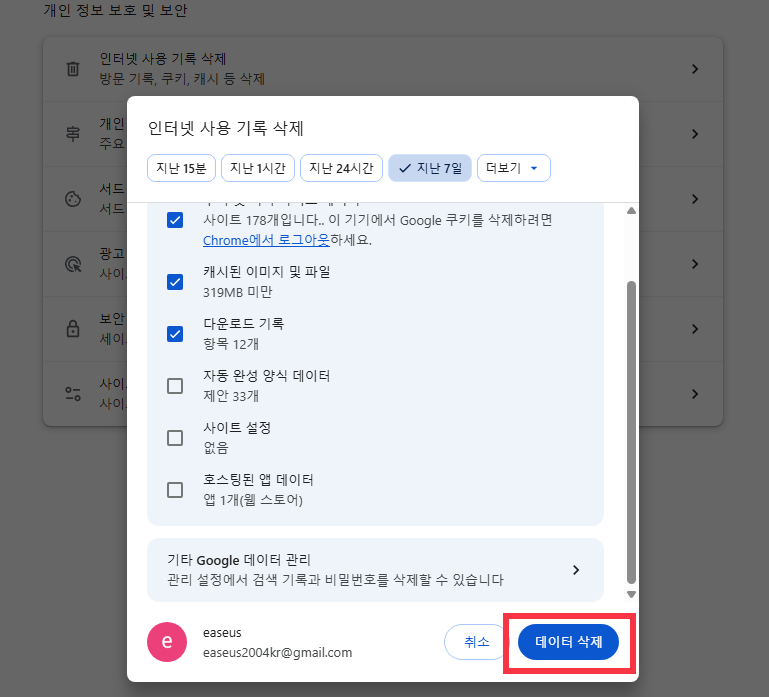Click easeus2004kr@gmail.com account email
The image size is (769, 697).
pos(278,653)
